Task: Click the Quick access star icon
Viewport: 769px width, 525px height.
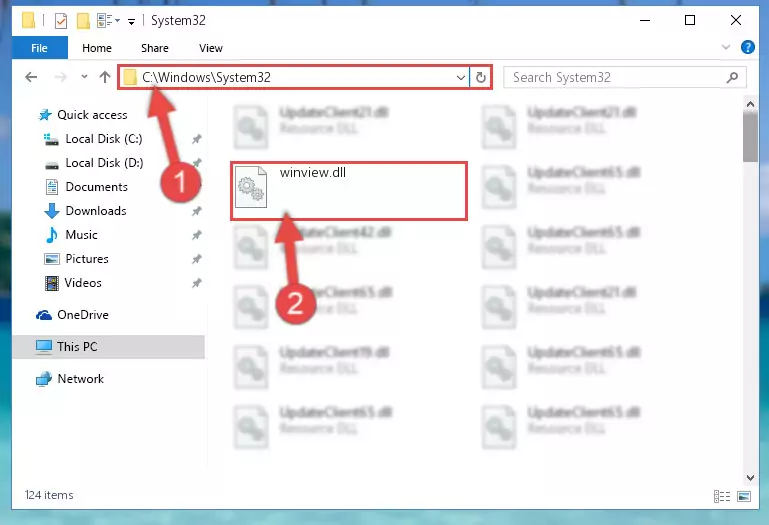Action: (45, 115)
